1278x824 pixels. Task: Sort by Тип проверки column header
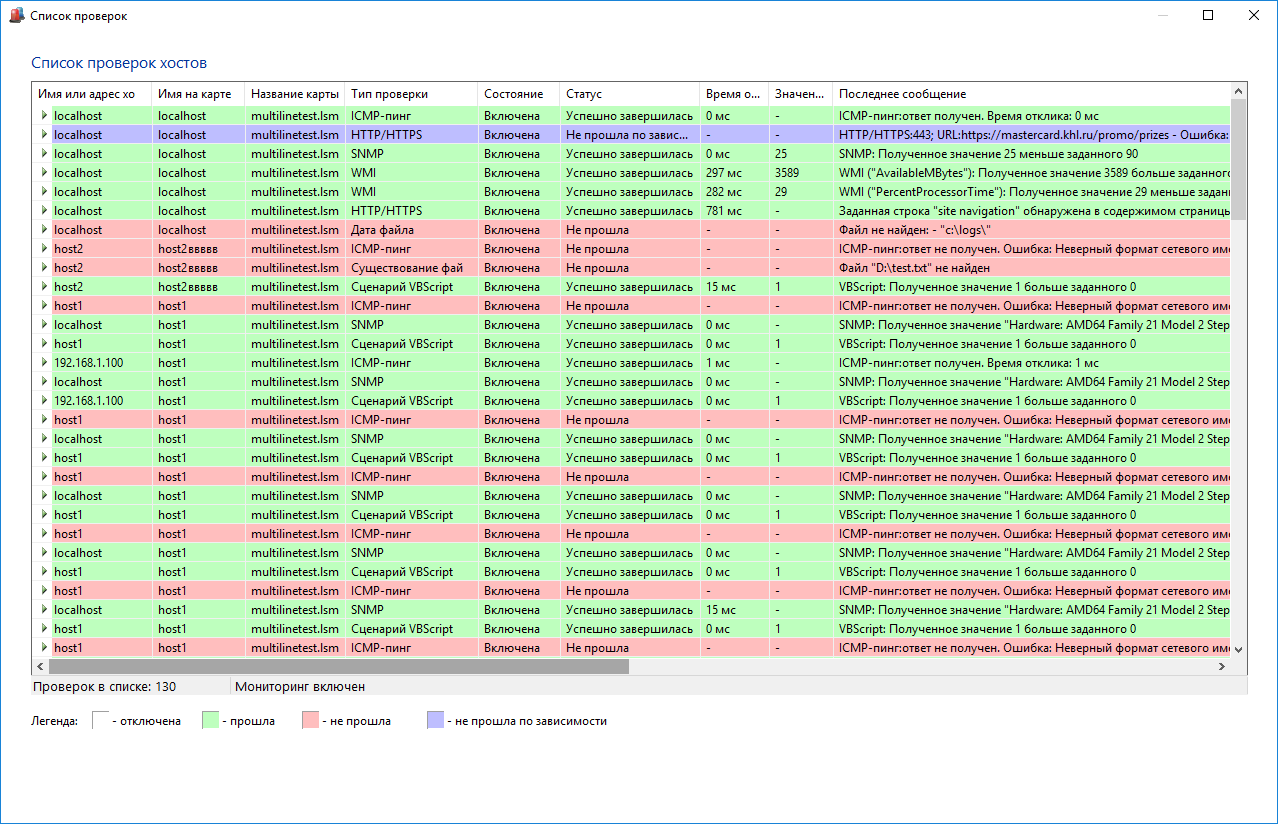pyautogui.click(x=411, y=94)
